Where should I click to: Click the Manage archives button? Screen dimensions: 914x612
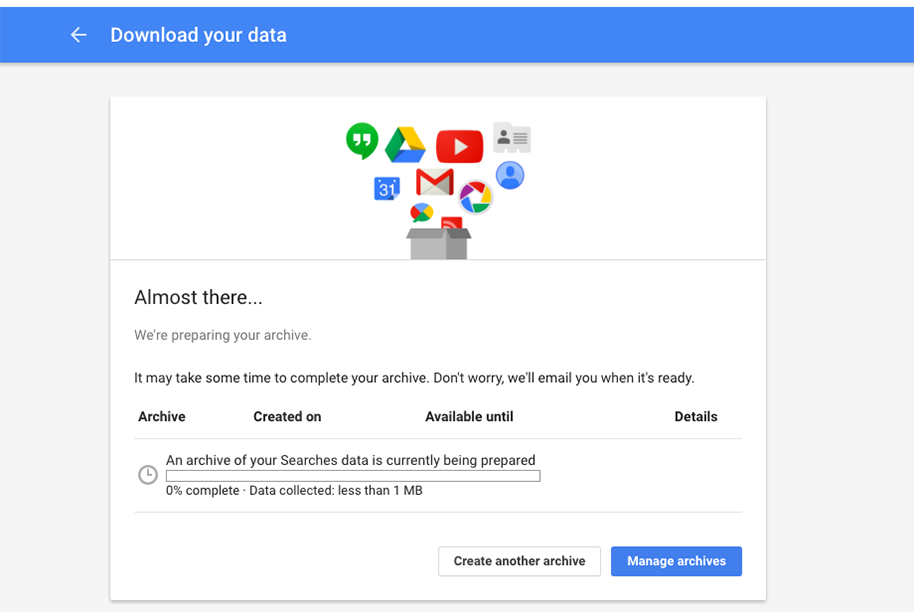point(676,561)
